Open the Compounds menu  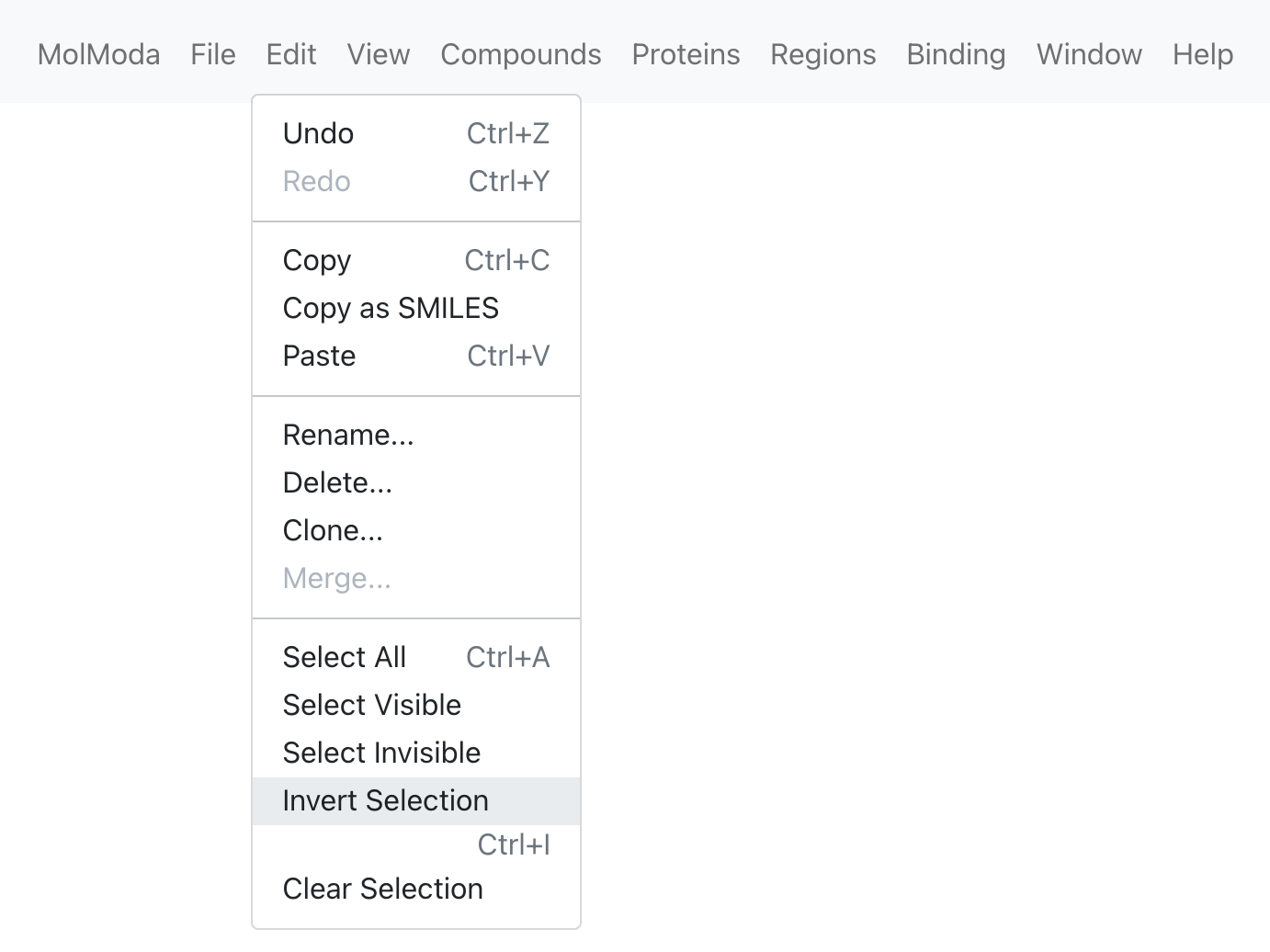point(521,54)
